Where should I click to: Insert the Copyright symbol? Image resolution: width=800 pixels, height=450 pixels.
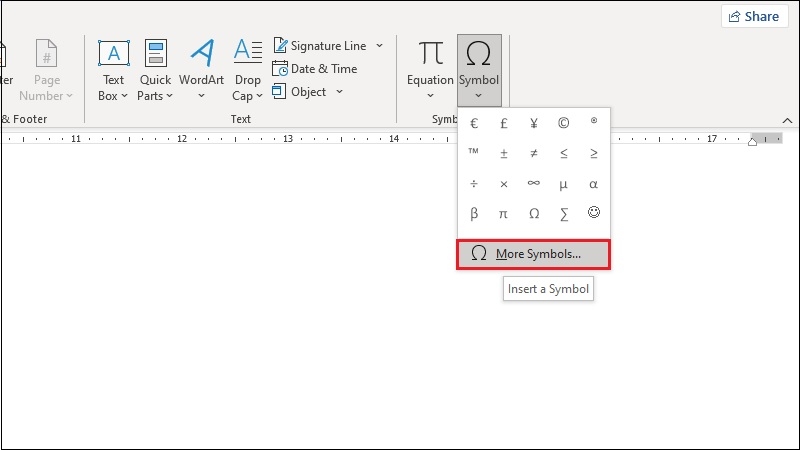(x=563, y=123)
